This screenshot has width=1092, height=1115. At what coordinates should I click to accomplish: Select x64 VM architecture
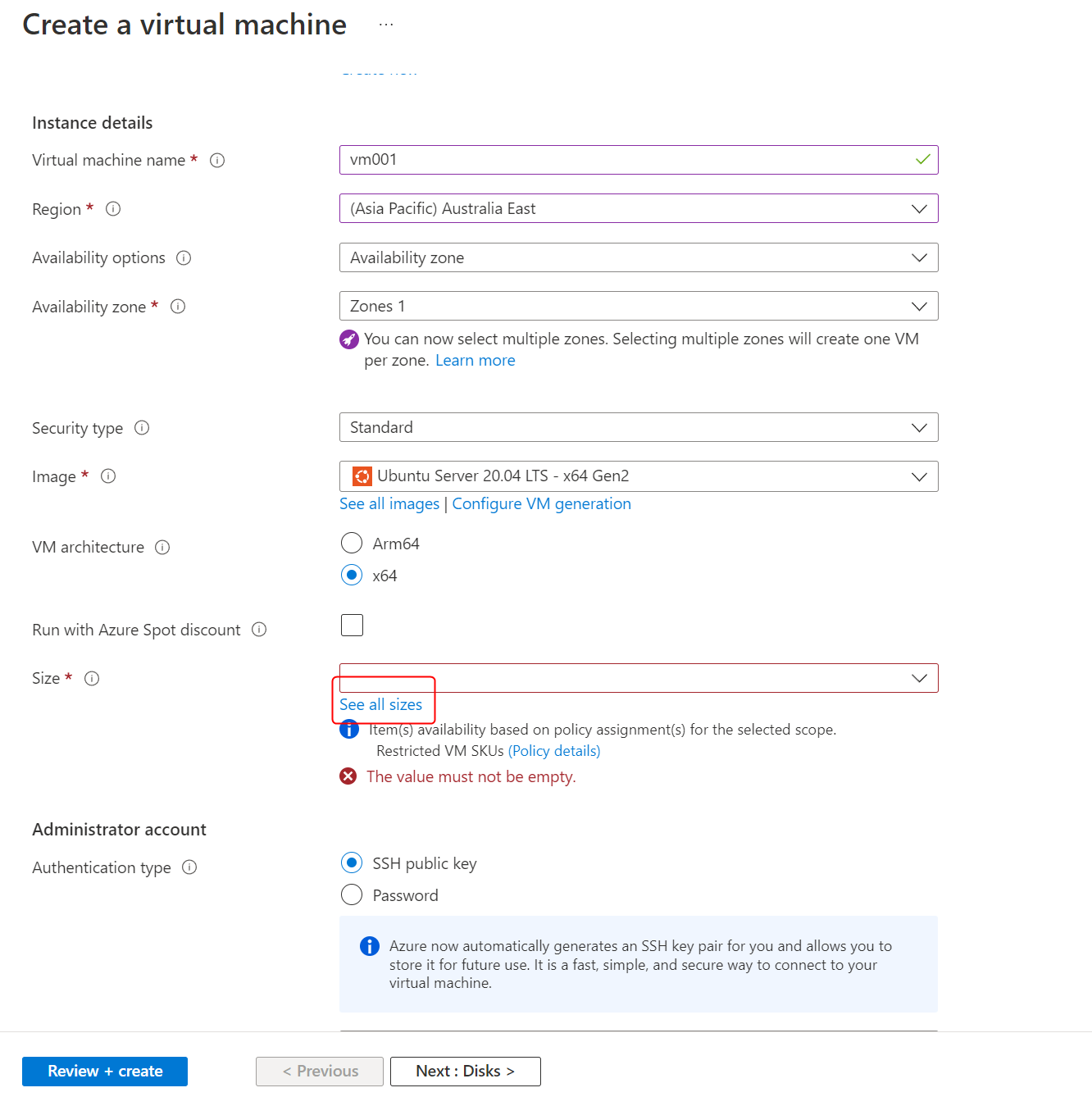(352, 576)
